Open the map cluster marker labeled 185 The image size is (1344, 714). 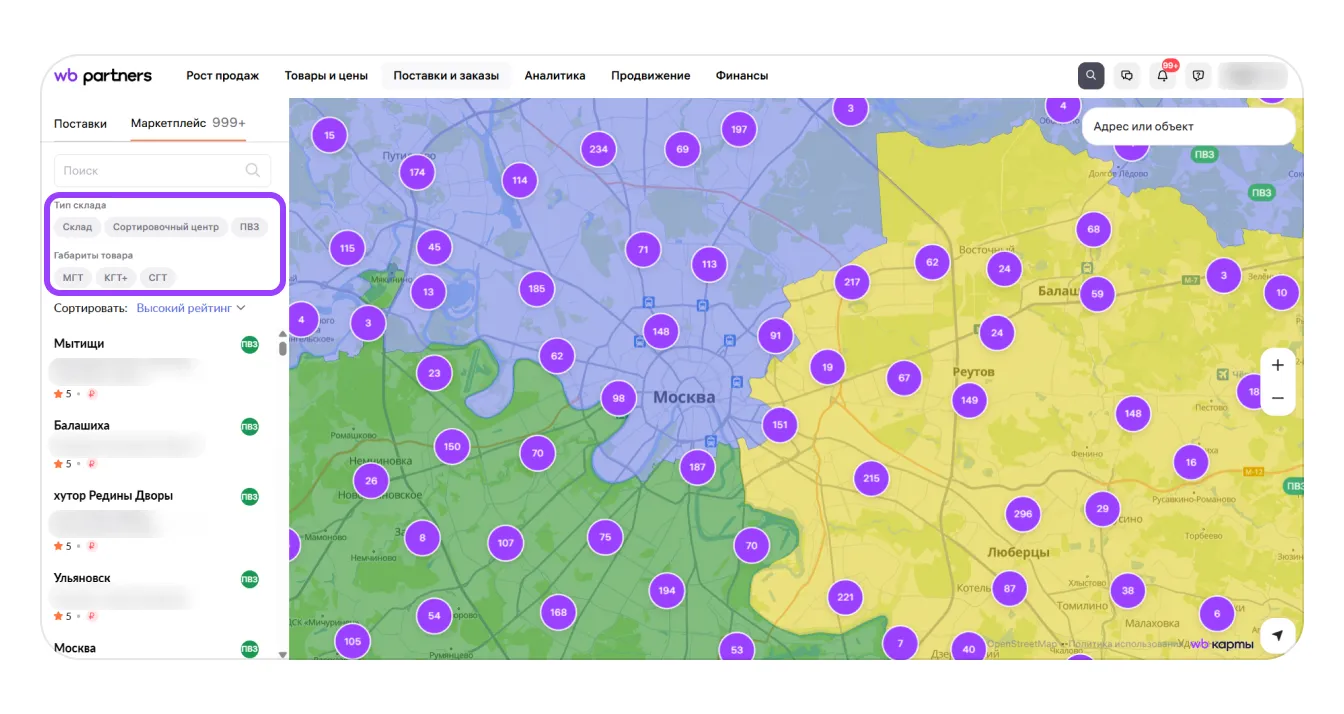tap(536, 289)
